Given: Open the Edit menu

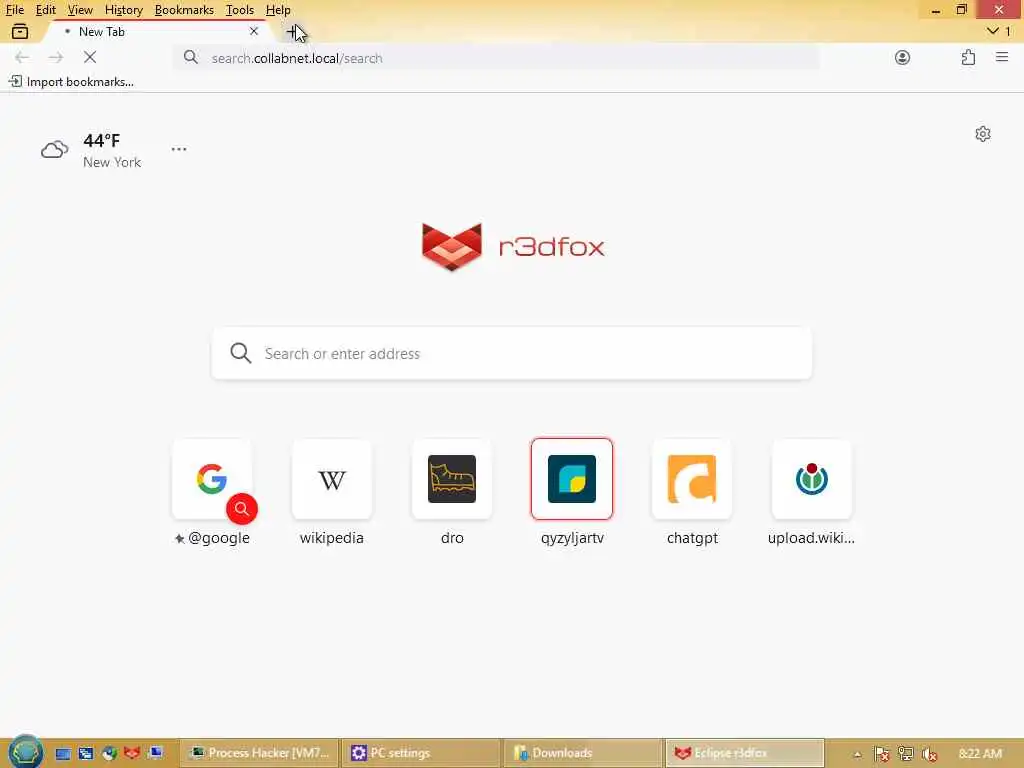Looking at the screenshot, I should tap(45, 10).
